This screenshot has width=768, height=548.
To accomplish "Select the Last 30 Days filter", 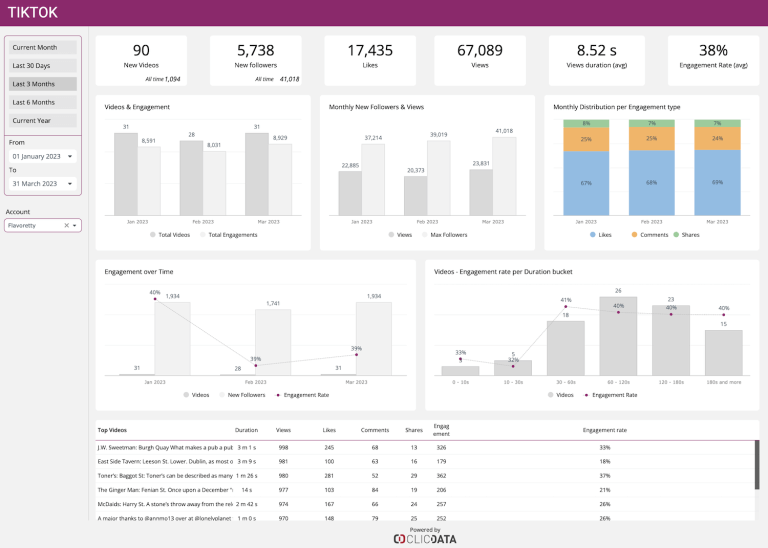I will pyautogui.click(x=43, y=66).
